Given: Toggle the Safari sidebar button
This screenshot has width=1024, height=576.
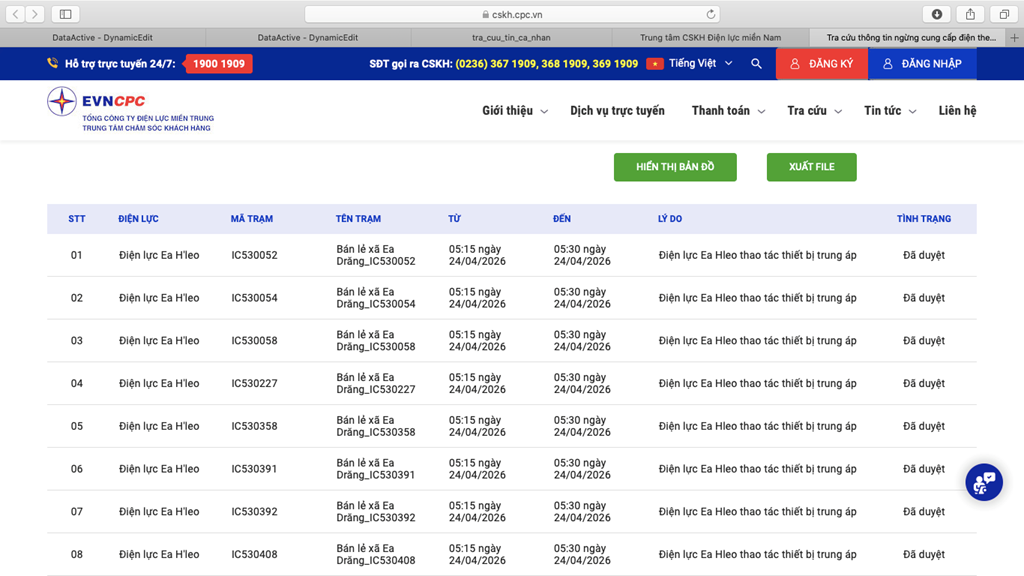Looking at the screenshot, I should [65, 14].
